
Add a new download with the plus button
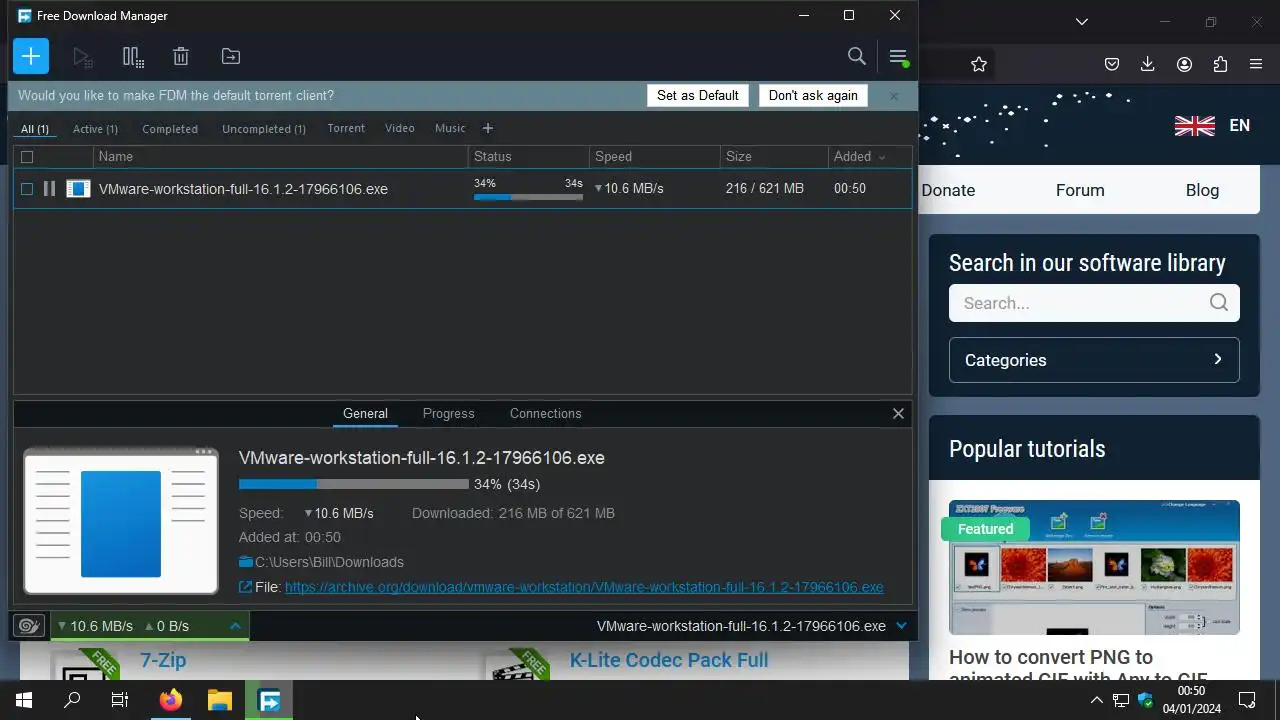tap(31, 56)
